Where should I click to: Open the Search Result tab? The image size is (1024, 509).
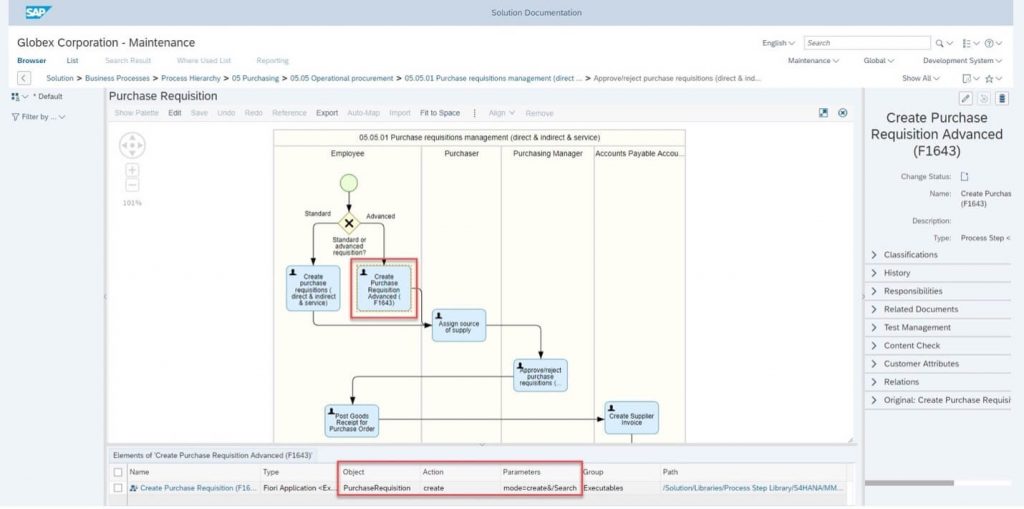tap(128, 61)
